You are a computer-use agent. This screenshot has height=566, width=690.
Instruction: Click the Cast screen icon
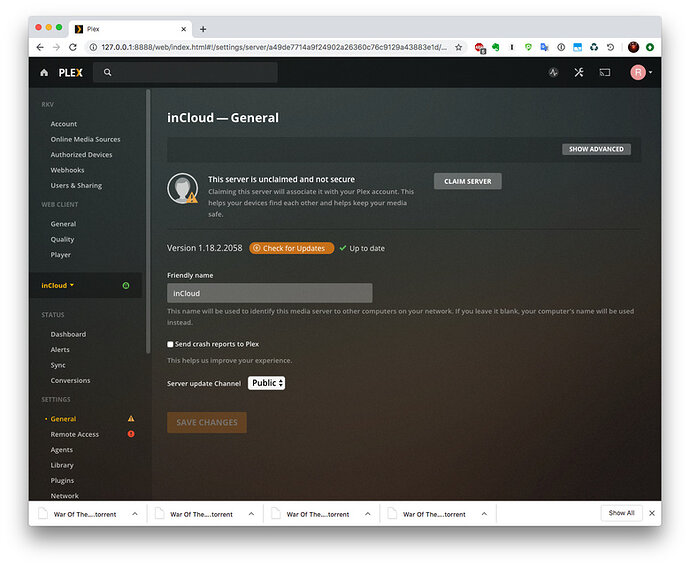[x=605, y=72]
